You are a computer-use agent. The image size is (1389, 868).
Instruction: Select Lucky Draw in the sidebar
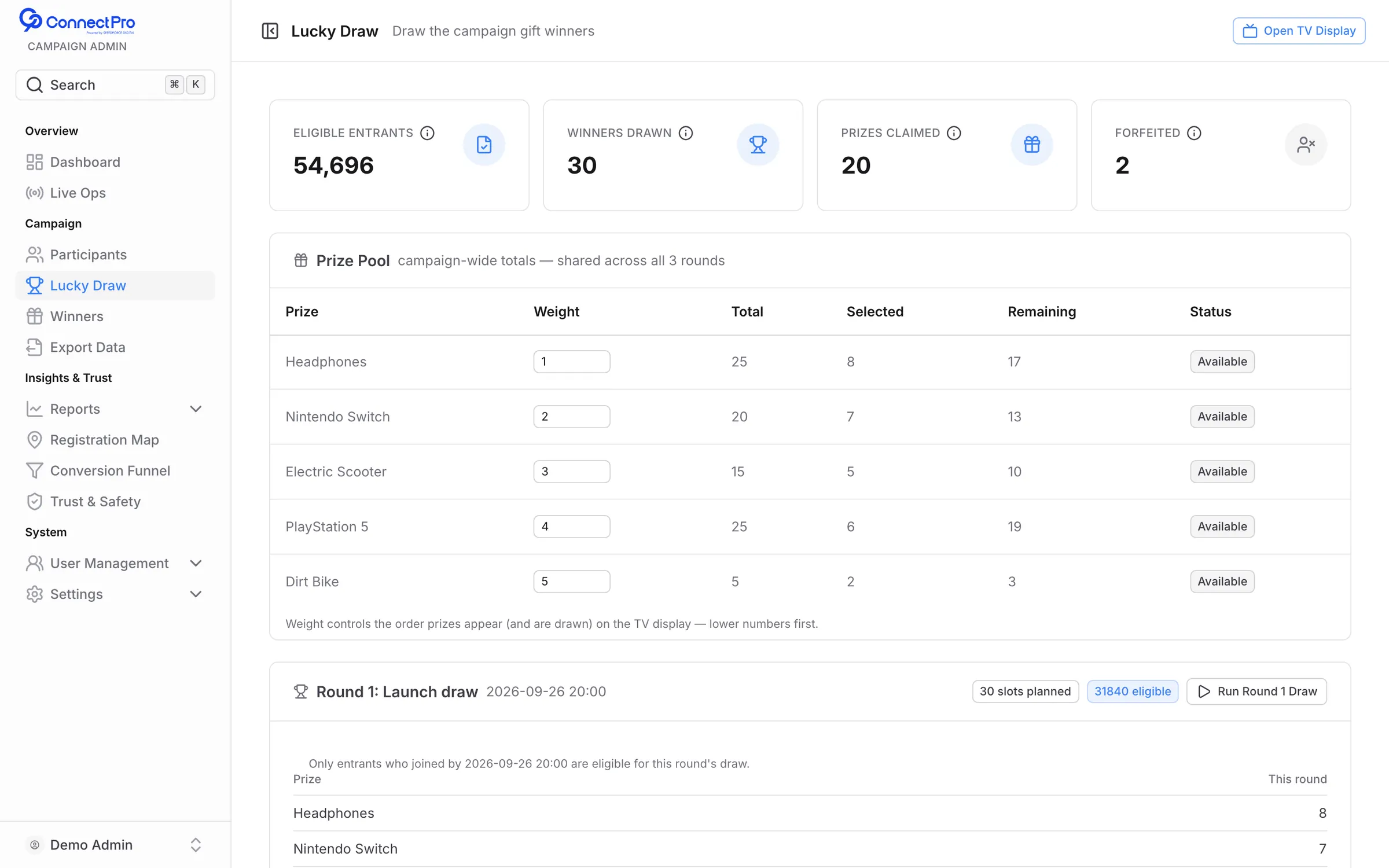coord(115,285)
